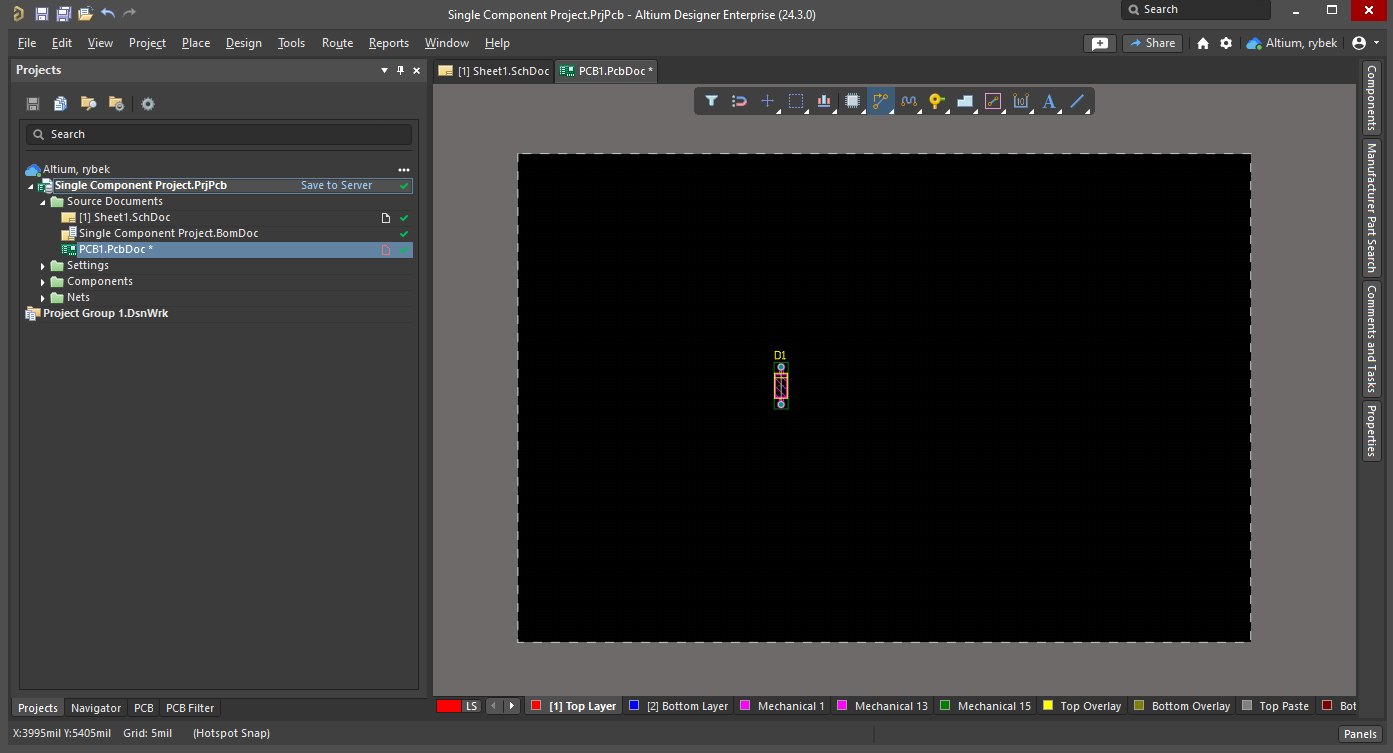
Task: Pin the Projects panel
Action: [x=401, y=70]
